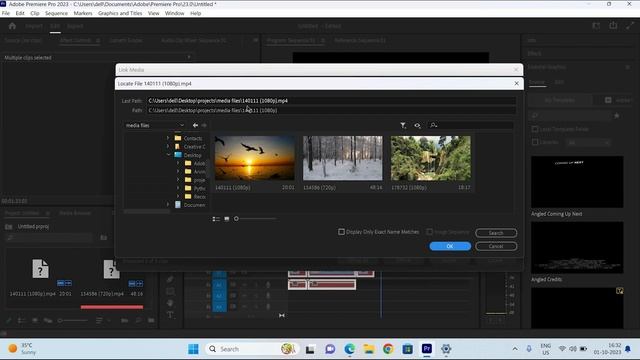Click the favorites star in Essential Graphics

tap(617, 116)
